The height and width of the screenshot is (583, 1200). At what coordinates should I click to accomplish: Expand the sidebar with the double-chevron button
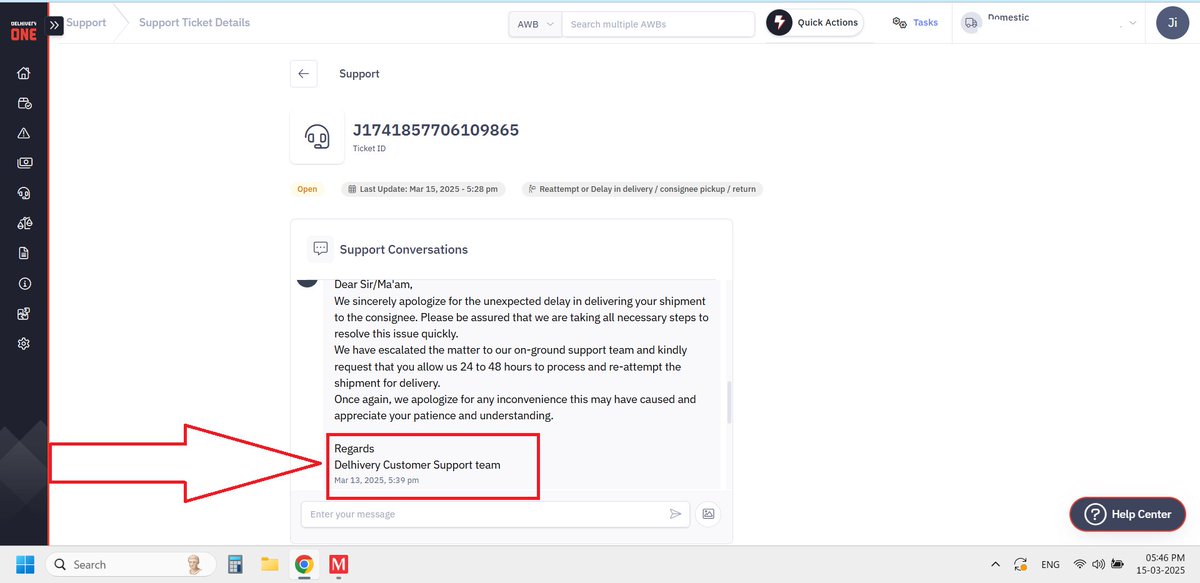pyautogui.click(x=54, y=24)
